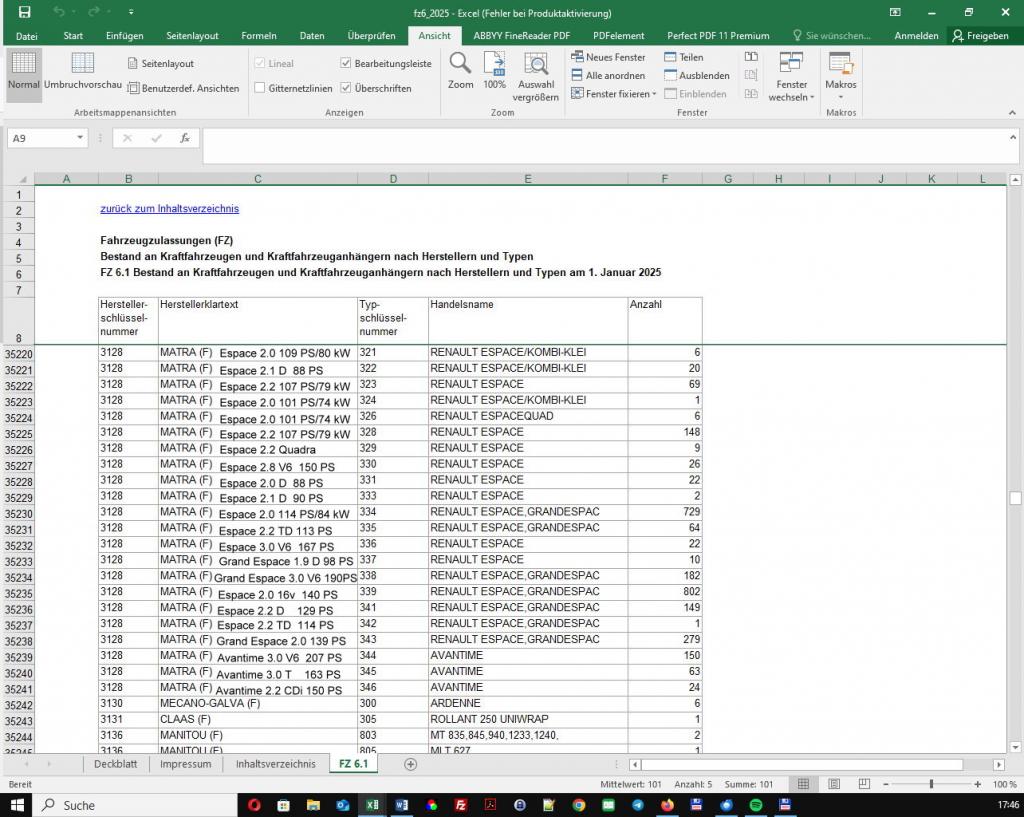Click Alle anordnen
Viewport: 1024px width, 817px height.
[608, 75]
